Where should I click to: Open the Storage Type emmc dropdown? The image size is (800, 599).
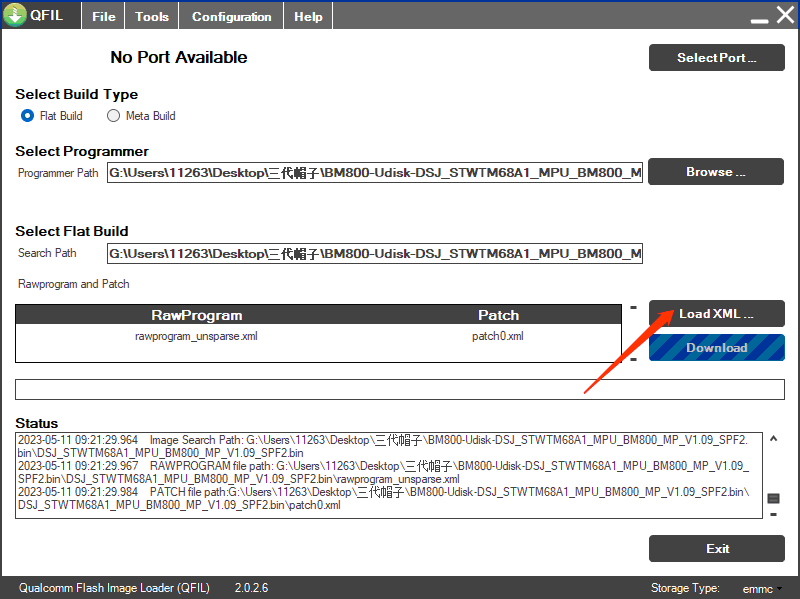[x=762, y=589]
